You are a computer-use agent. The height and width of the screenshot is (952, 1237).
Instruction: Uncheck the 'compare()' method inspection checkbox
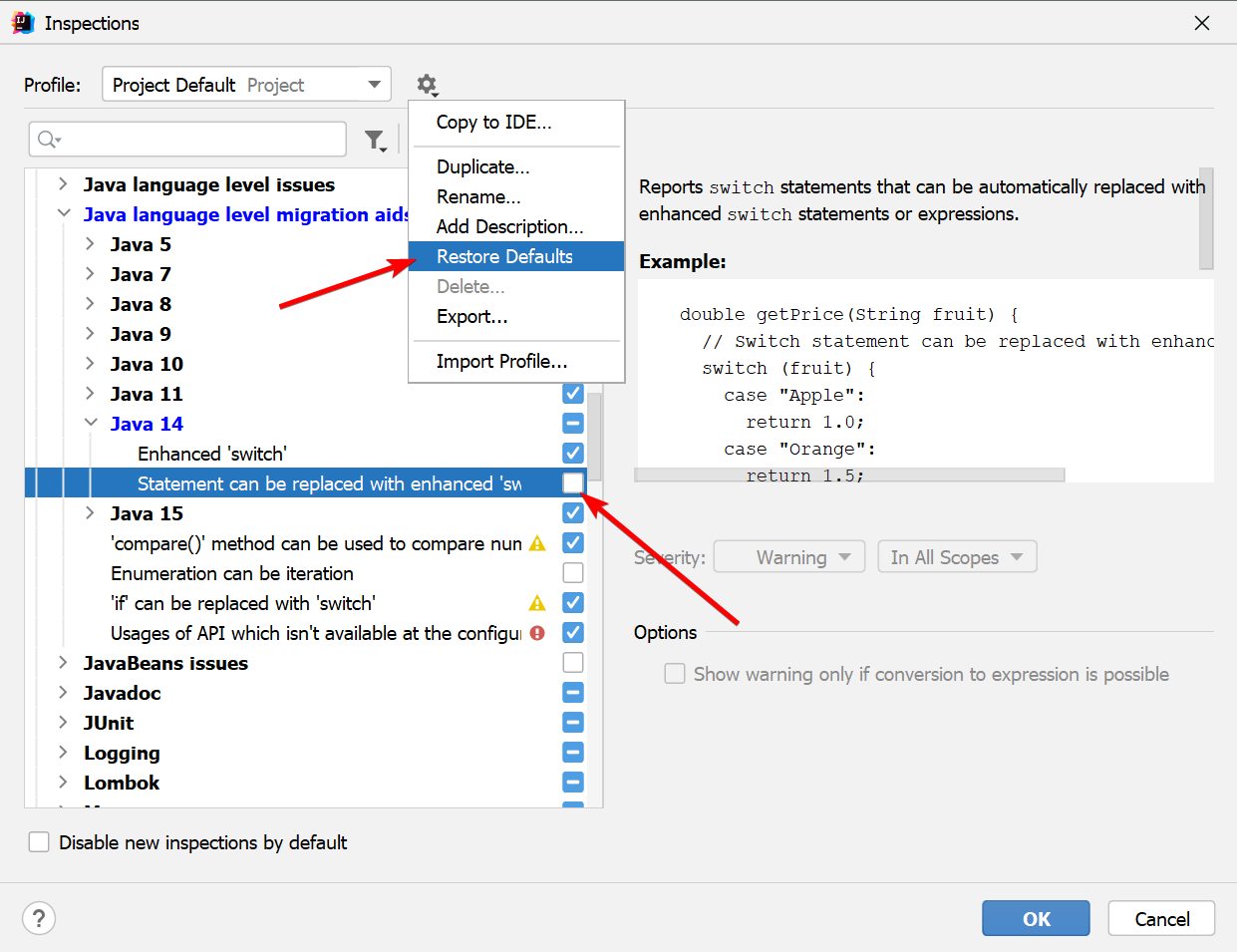click(x=573, y=543)
